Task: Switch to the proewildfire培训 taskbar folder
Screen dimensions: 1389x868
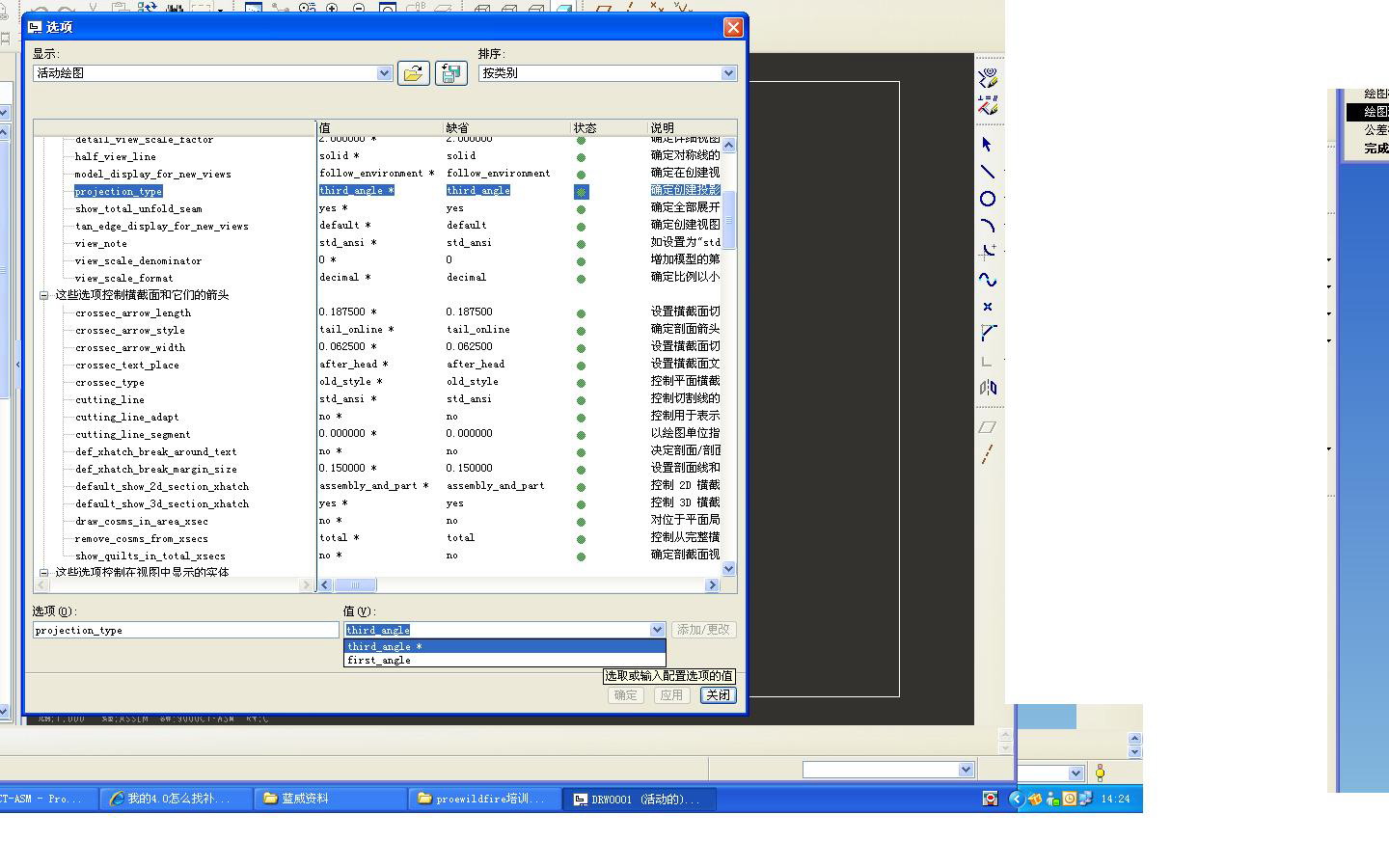Action: (x=485, y=799)
